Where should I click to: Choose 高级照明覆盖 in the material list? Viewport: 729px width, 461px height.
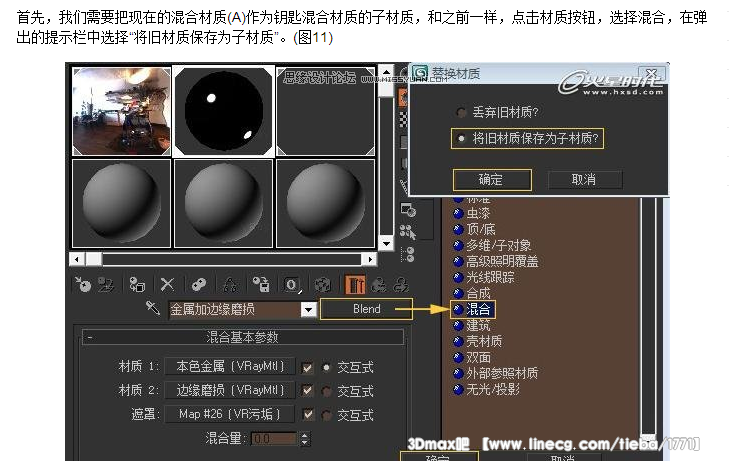[x=502, y=261]
